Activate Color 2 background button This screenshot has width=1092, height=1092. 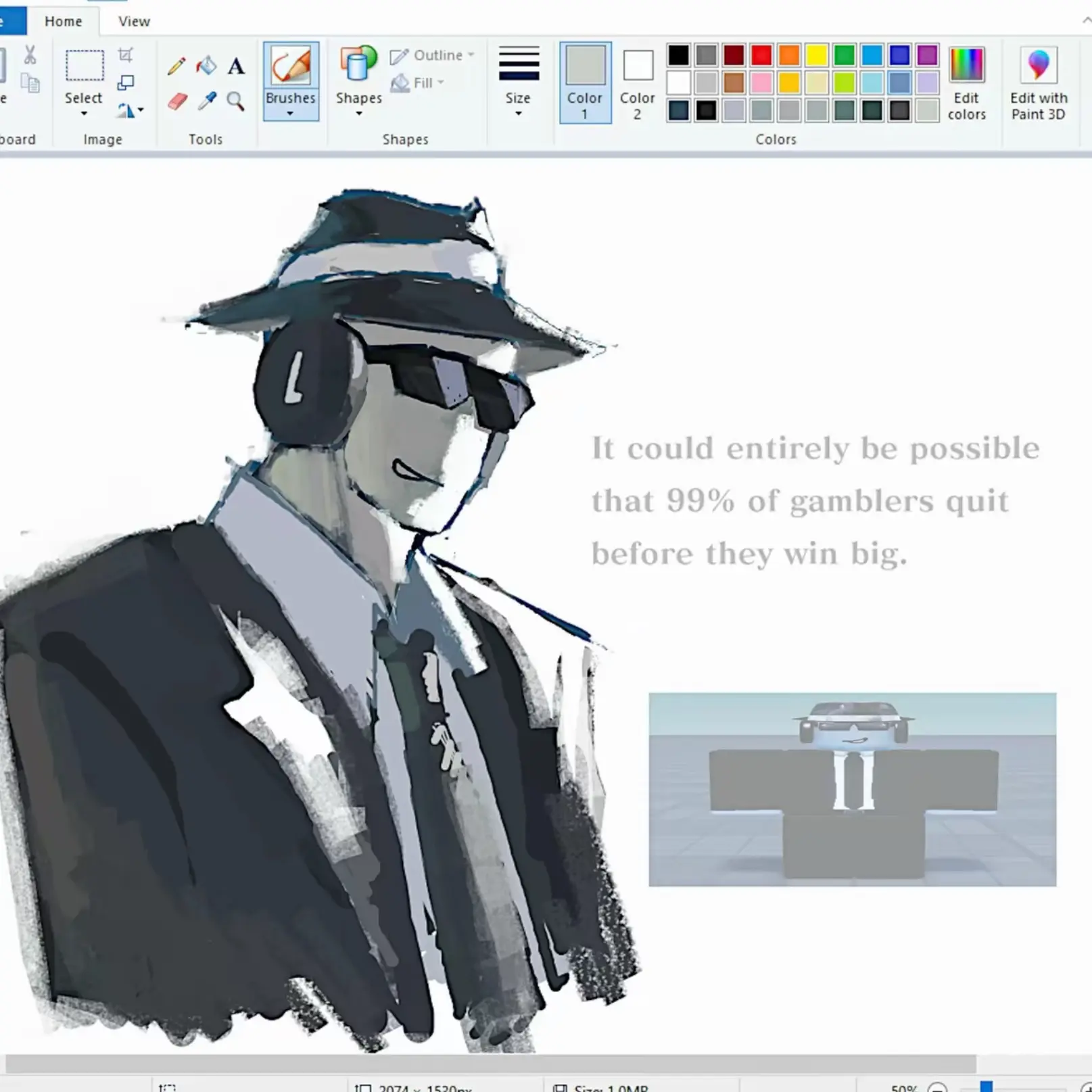(637, 82)
